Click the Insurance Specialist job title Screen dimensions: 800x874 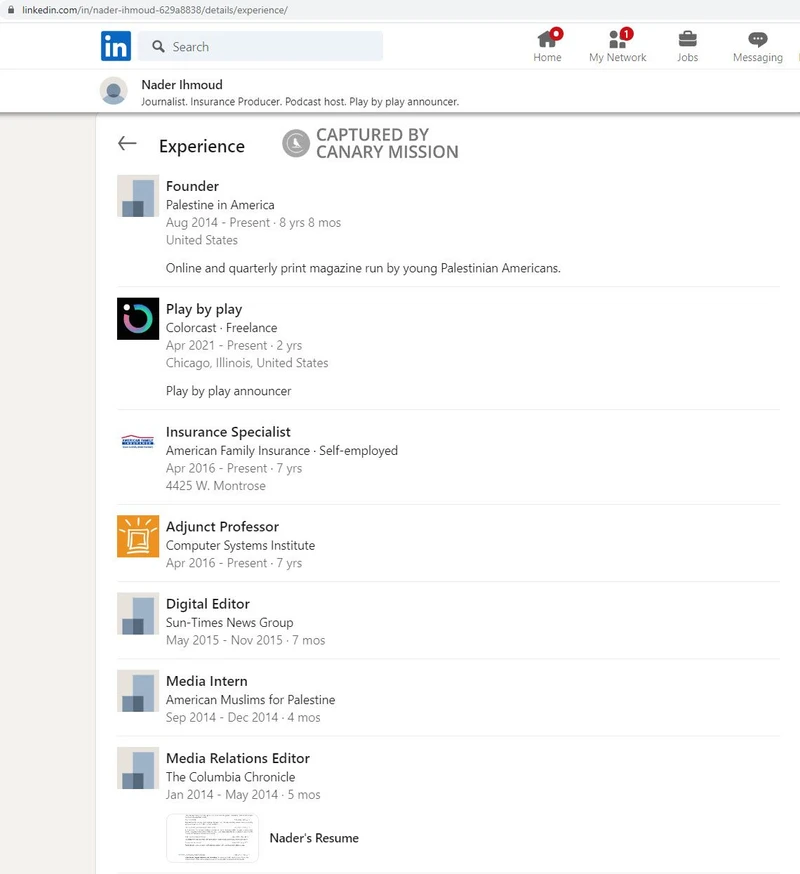(x=228, y=432)
